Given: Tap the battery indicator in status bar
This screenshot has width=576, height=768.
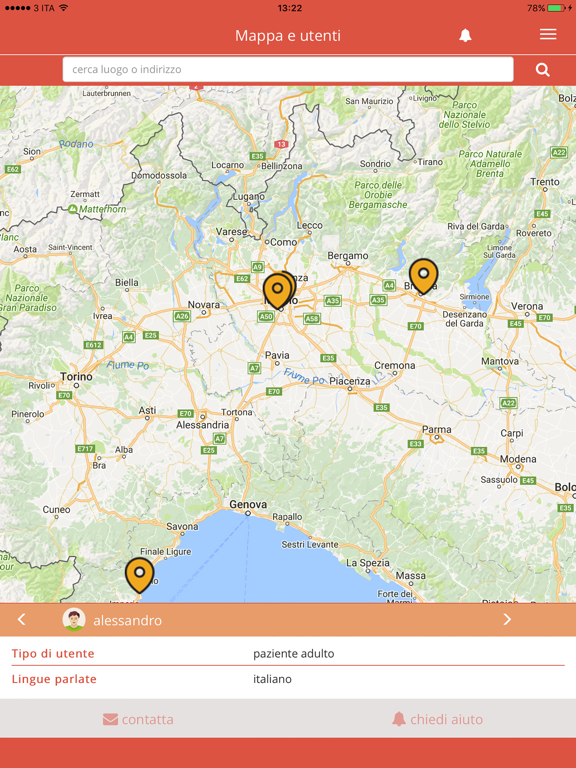Looking at the screenshot, I should (557, 8).
